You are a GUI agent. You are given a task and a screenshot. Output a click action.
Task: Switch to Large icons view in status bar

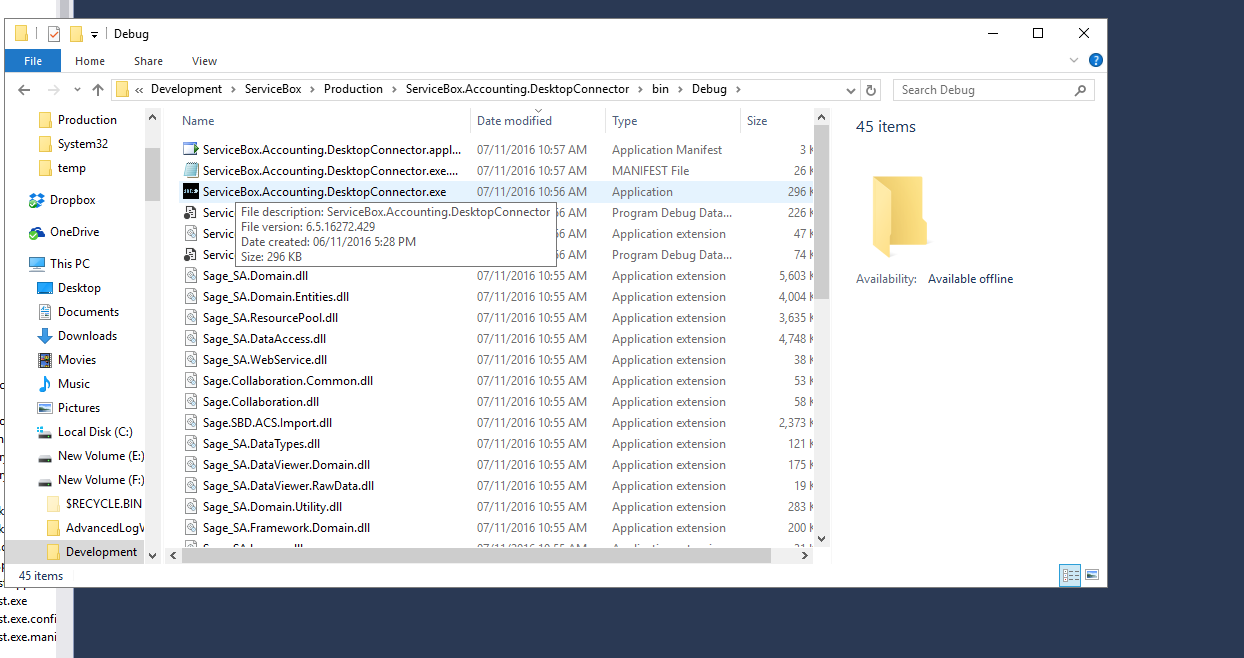[1091, 575]
